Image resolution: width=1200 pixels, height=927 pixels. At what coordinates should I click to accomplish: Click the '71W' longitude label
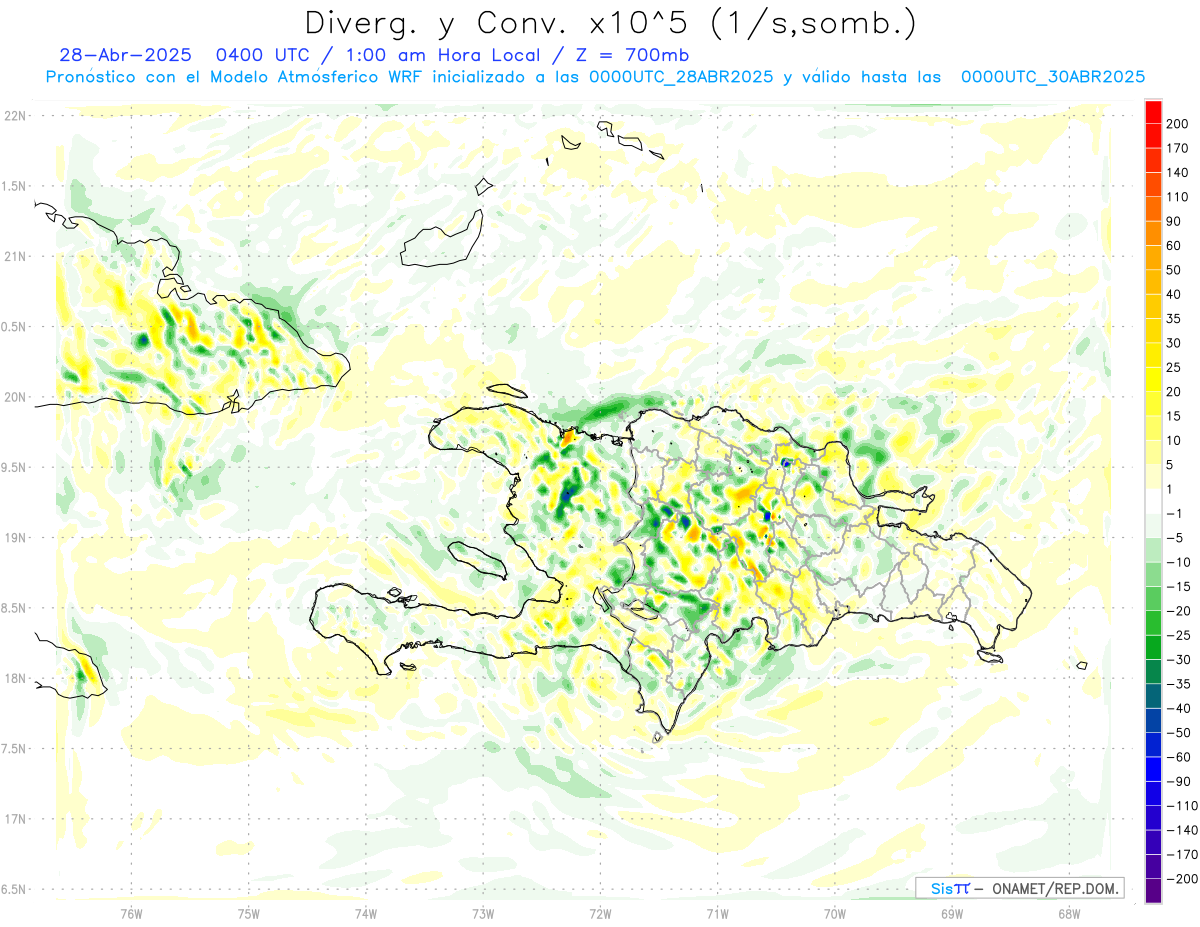pos(717,914)
